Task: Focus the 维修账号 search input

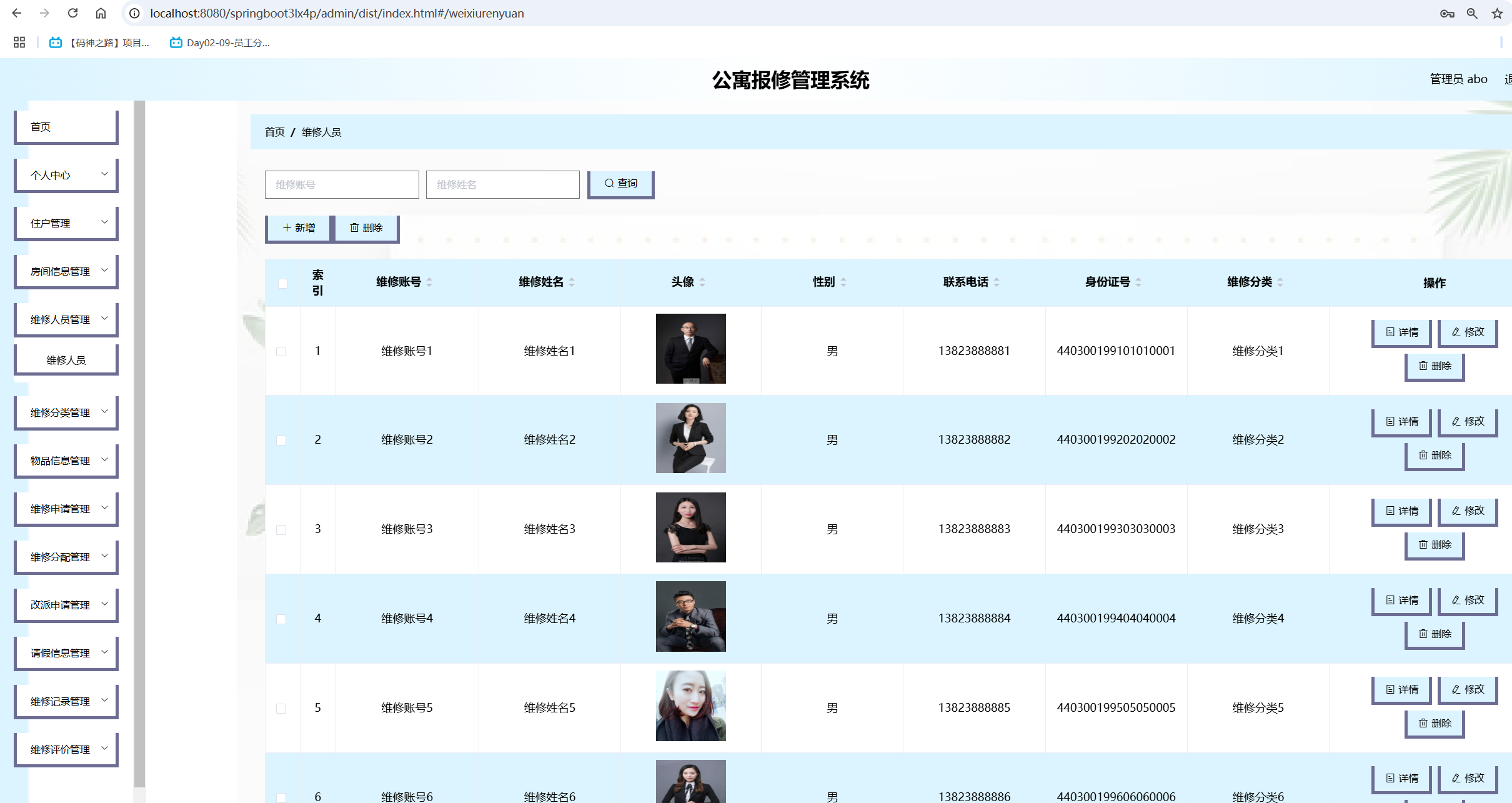Action: (x=342, y=184)
